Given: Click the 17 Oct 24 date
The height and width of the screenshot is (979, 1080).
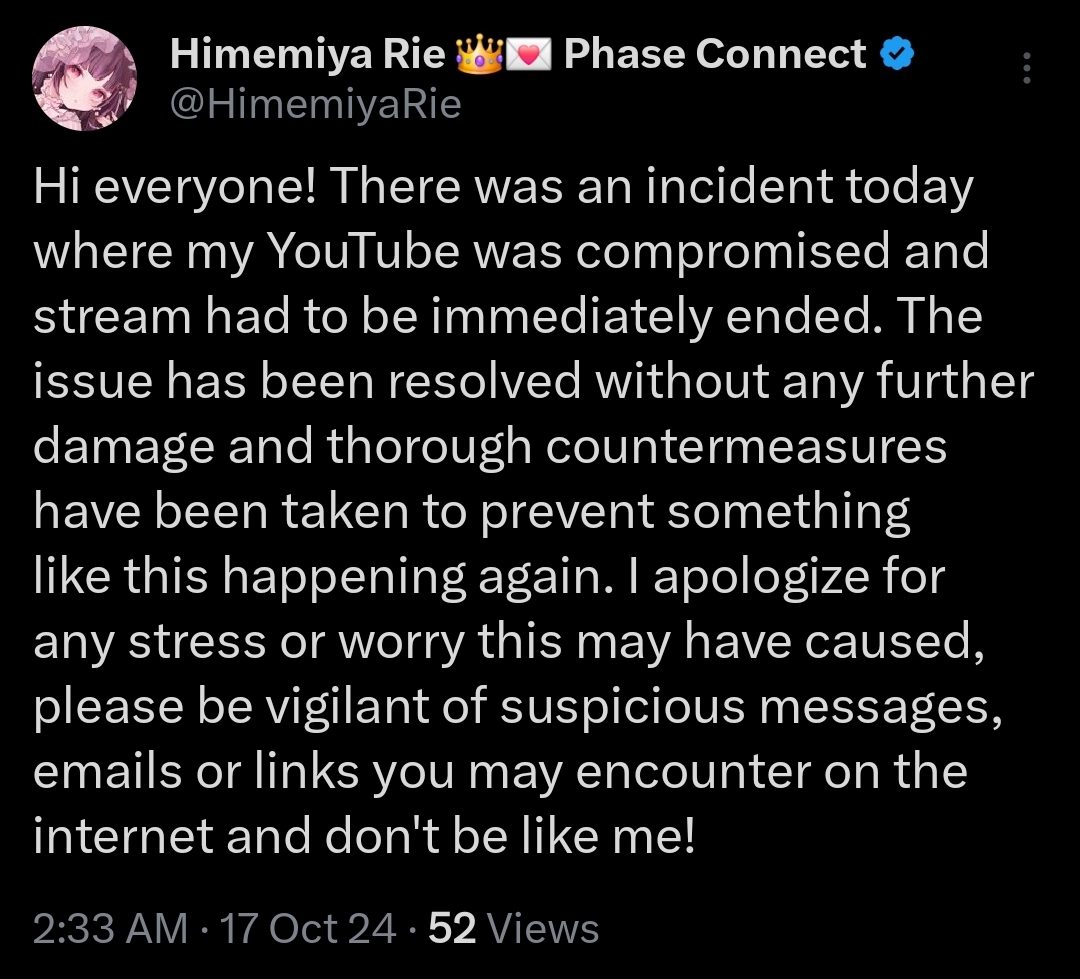Looking at the screenshot, I should [x=308, y=928].
